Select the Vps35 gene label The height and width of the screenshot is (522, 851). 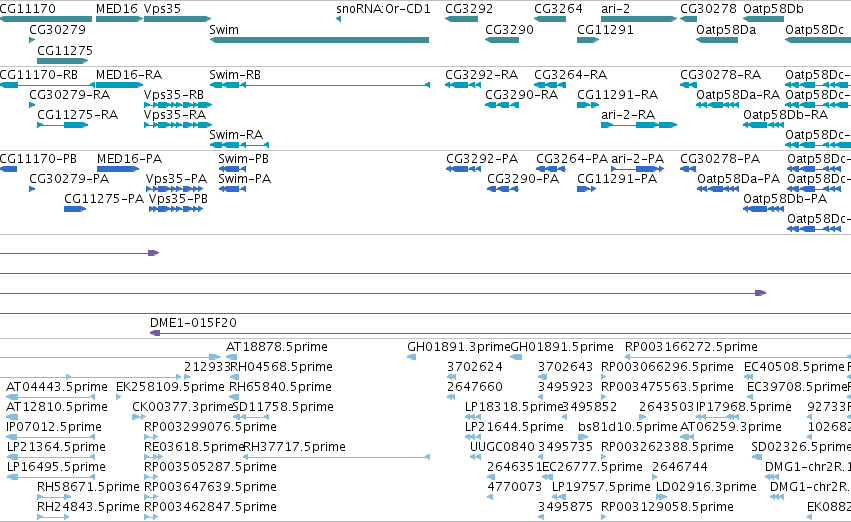pyautogui.click(x=162, y=9)
